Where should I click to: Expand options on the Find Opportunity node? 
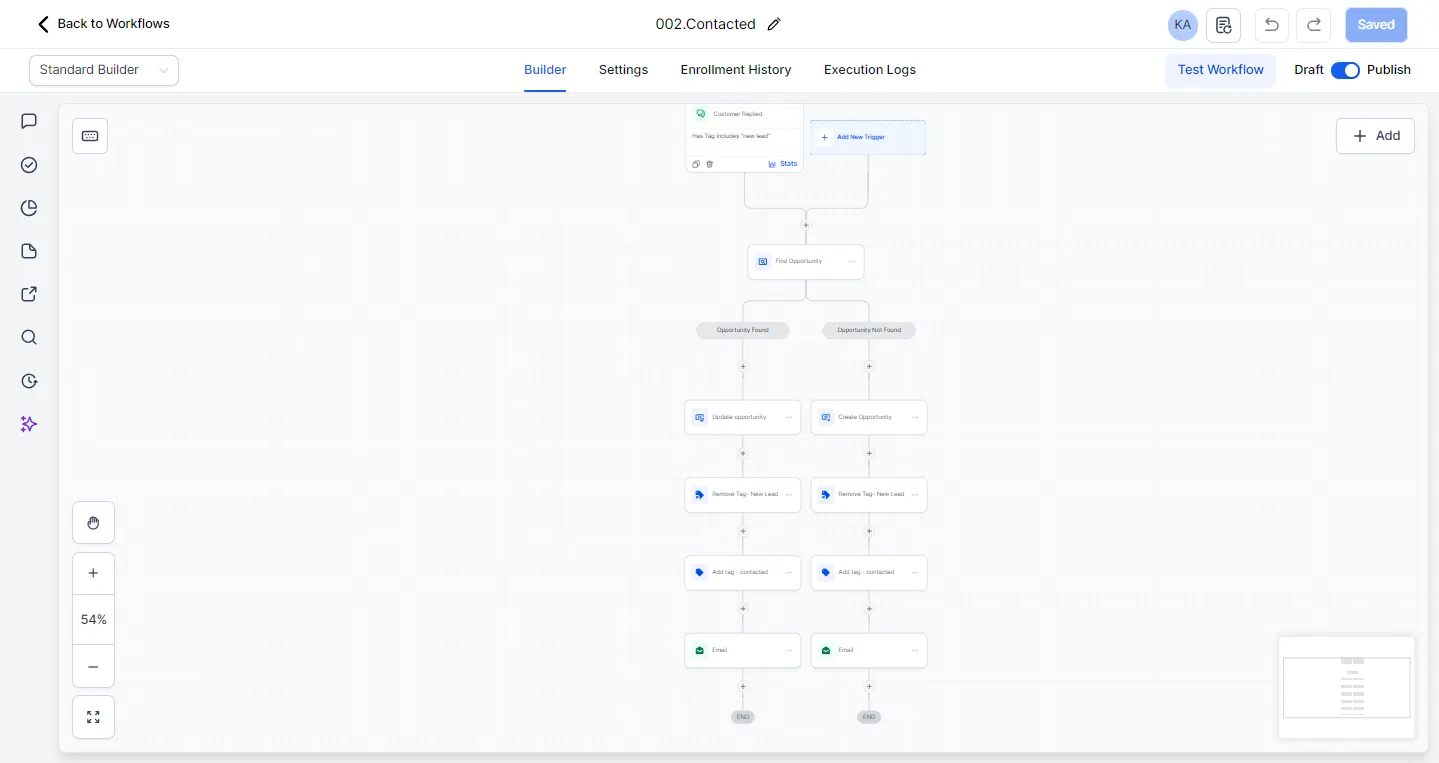[x=851, y=261]
